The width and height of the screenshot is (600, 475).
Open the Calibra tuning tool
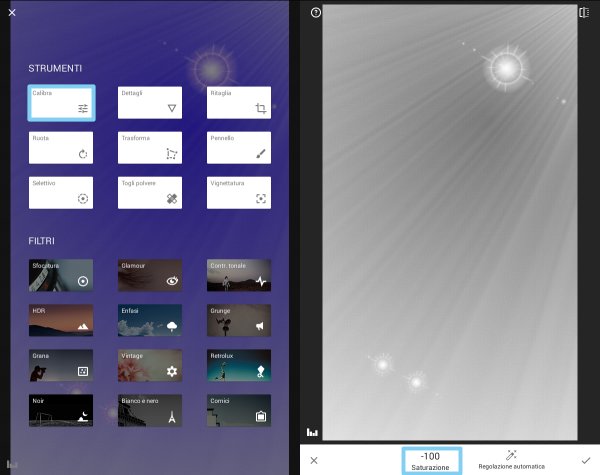(61, 103)
